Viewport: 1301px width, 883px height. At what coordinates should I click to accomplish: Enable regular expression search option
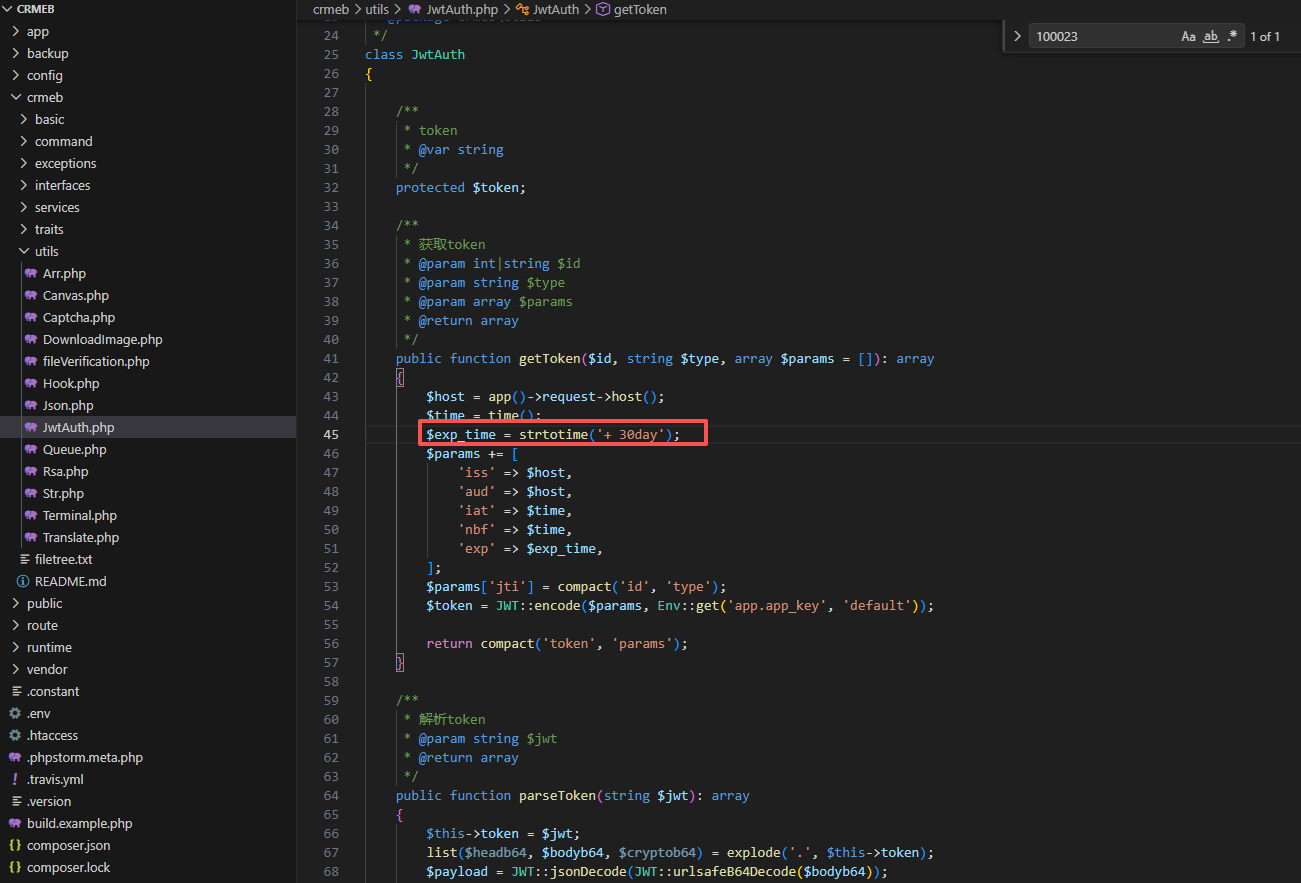(1232, 36)
